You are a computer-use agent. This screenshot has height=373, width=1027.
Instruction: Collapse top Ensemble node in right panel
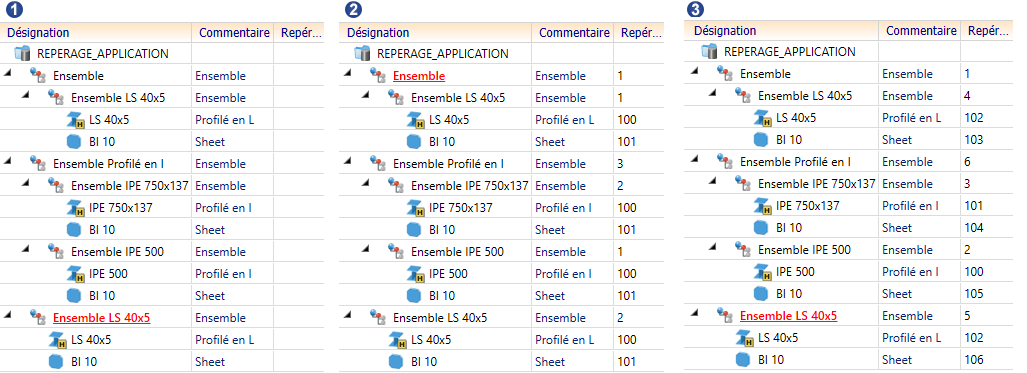[x=695, y=71]
